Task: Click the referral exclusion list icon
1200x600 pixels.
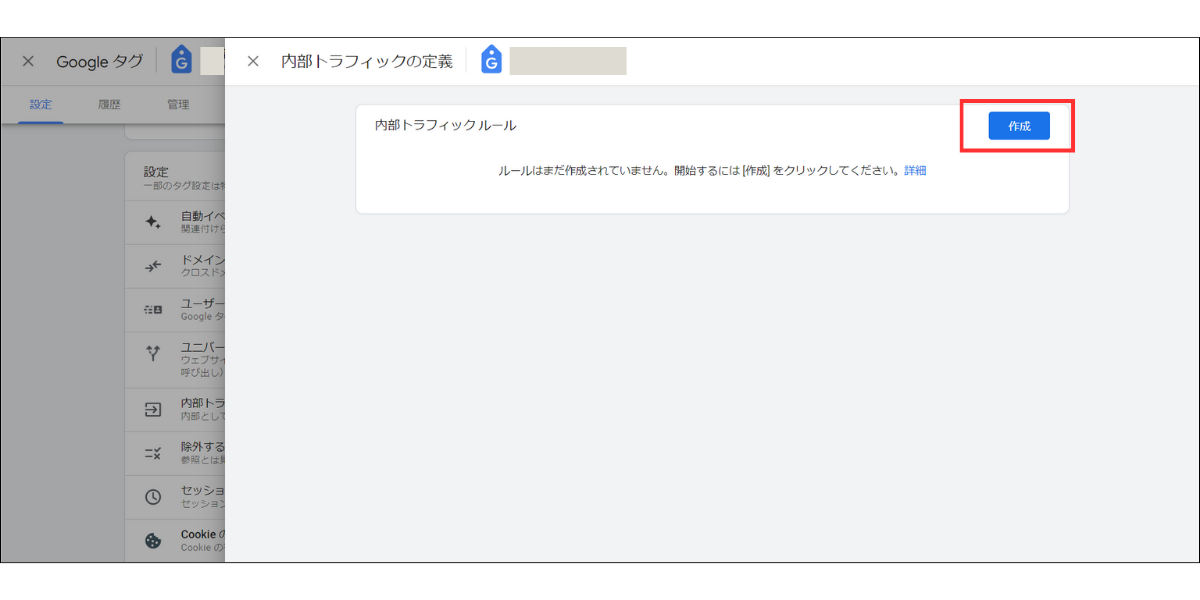Action: [x=153, y=453]
